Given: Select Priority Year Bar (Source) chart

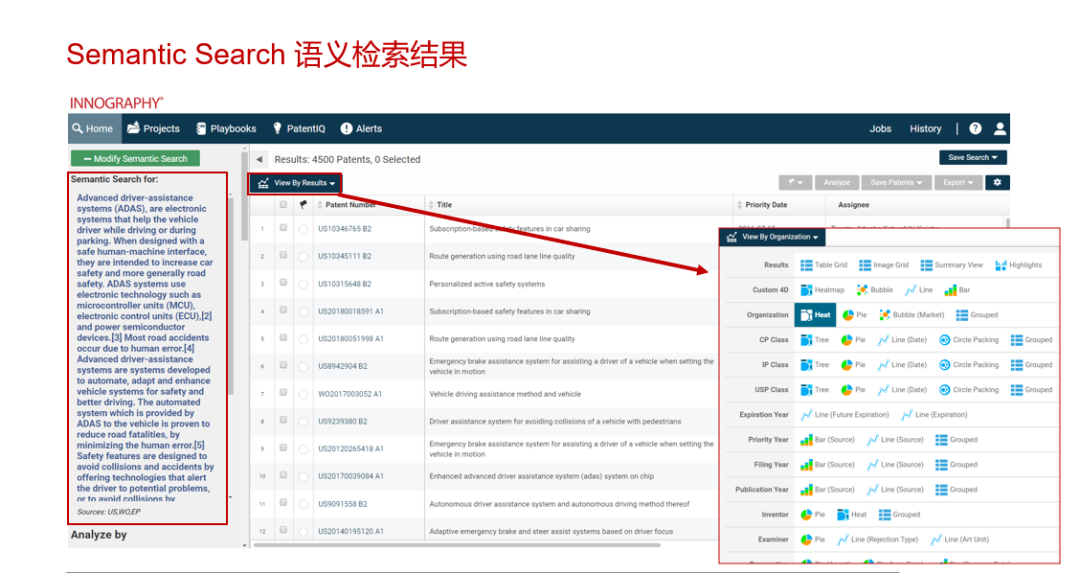Looking at the screenshot, I should coord(827,440).
